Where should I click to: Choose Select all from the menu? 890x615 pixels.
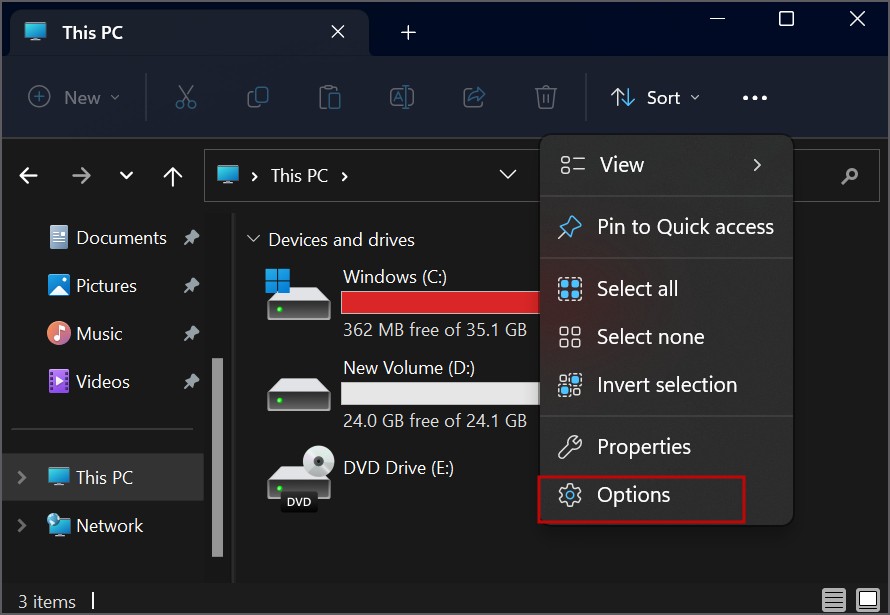665,289
